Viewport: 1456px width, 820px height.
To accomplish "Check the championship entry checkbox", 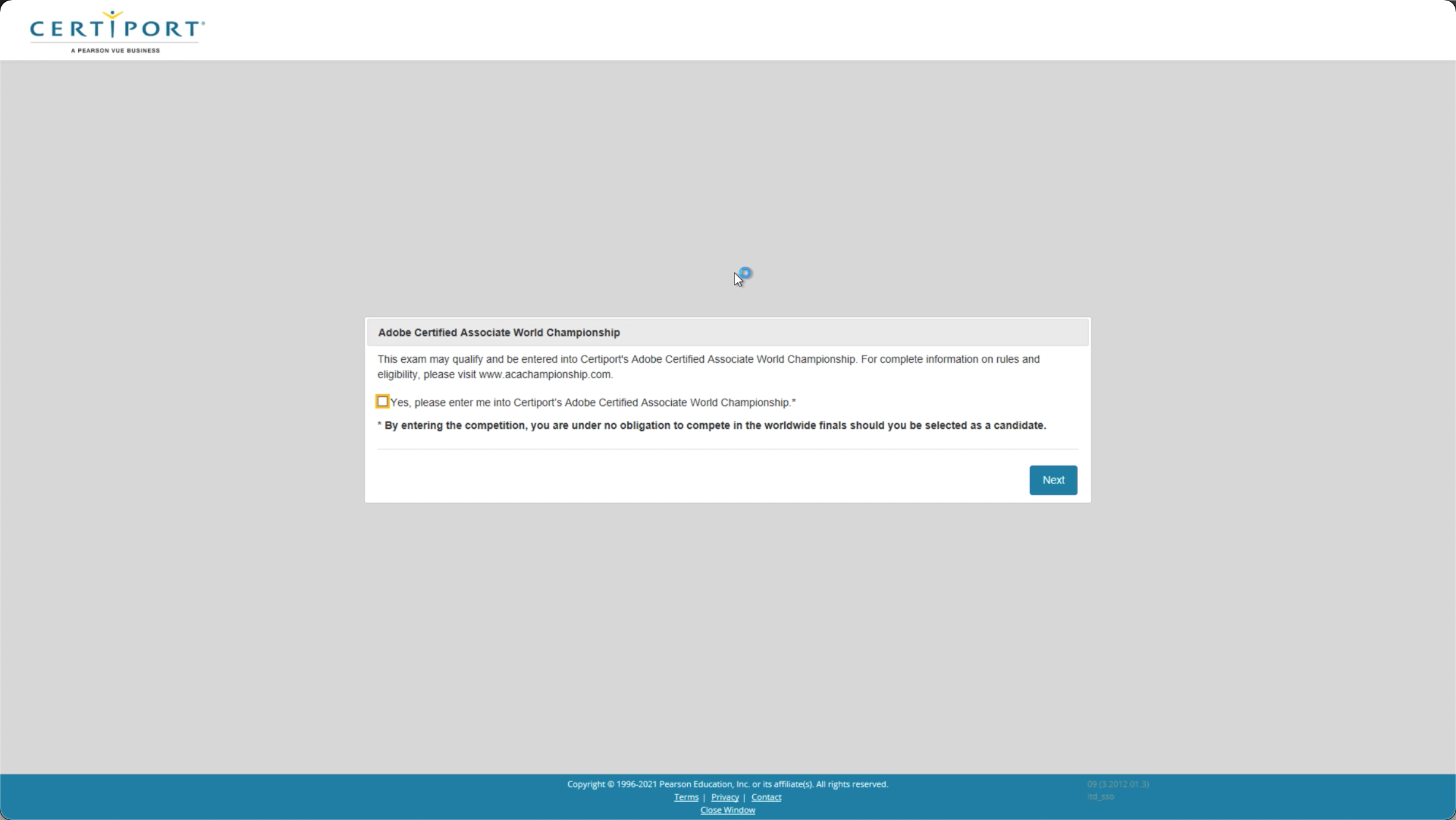I will point(382,402).
